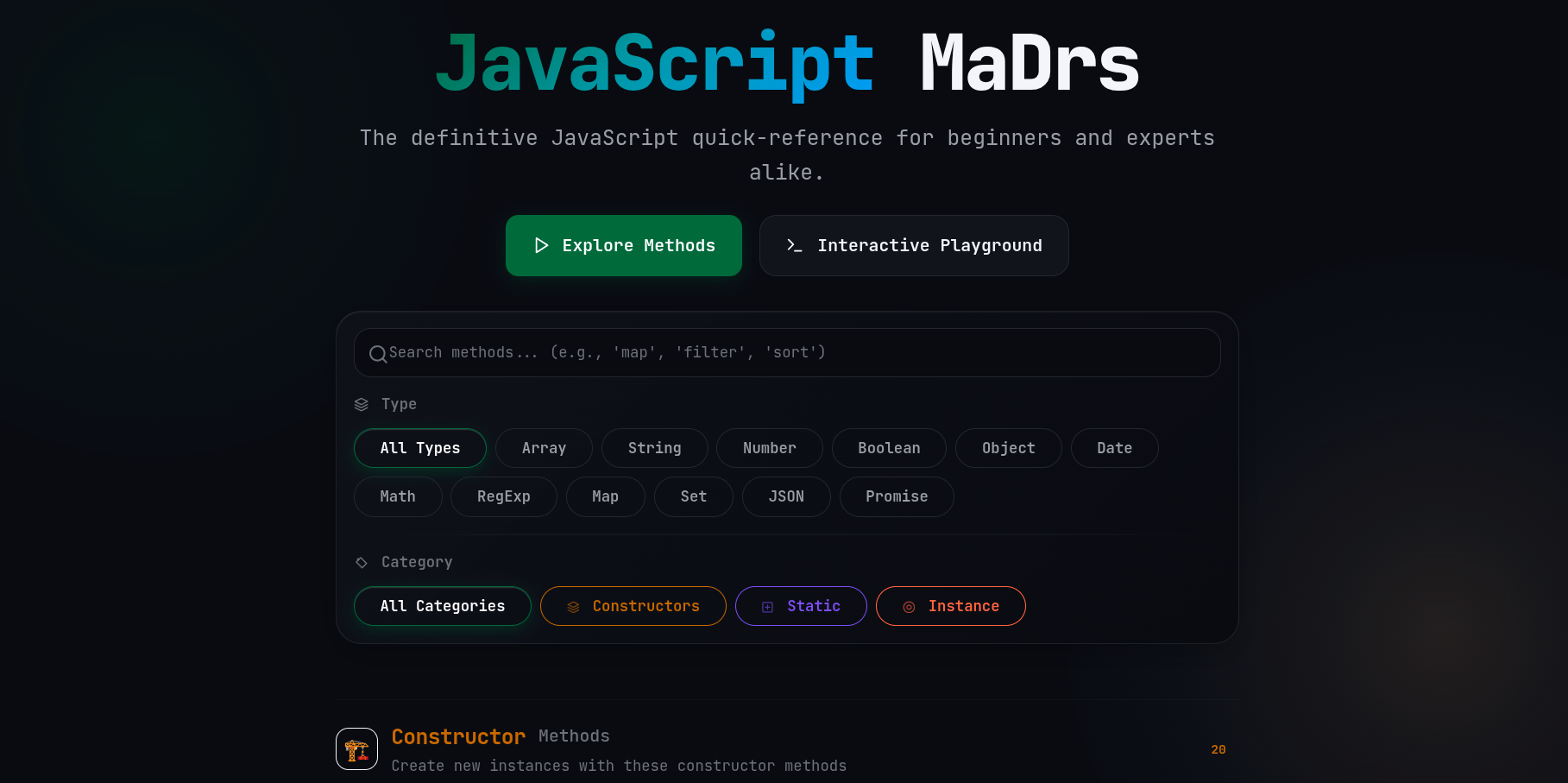The width and height of the screenshot is (1568, 783).
Task: Filter by Date type
Action: [1115, 448]
